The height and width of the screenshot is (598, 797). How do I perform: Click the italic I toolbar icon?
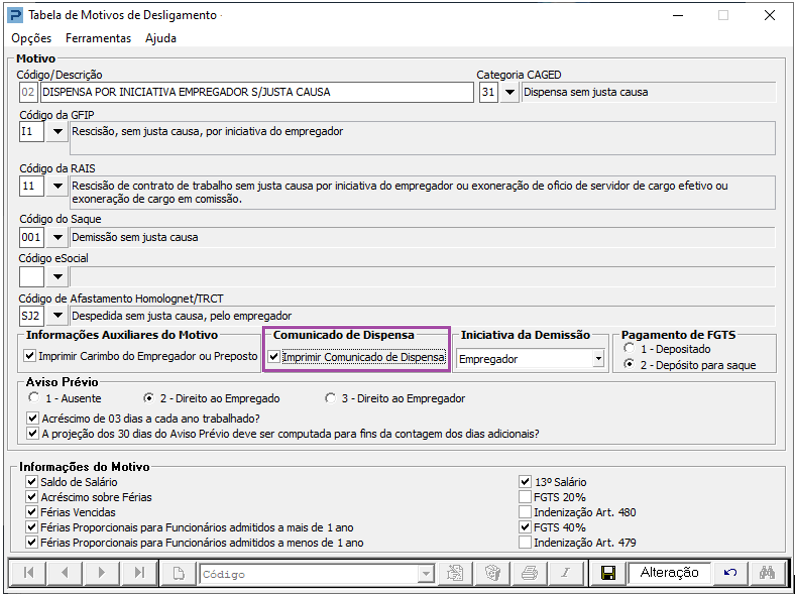[565, 574]
